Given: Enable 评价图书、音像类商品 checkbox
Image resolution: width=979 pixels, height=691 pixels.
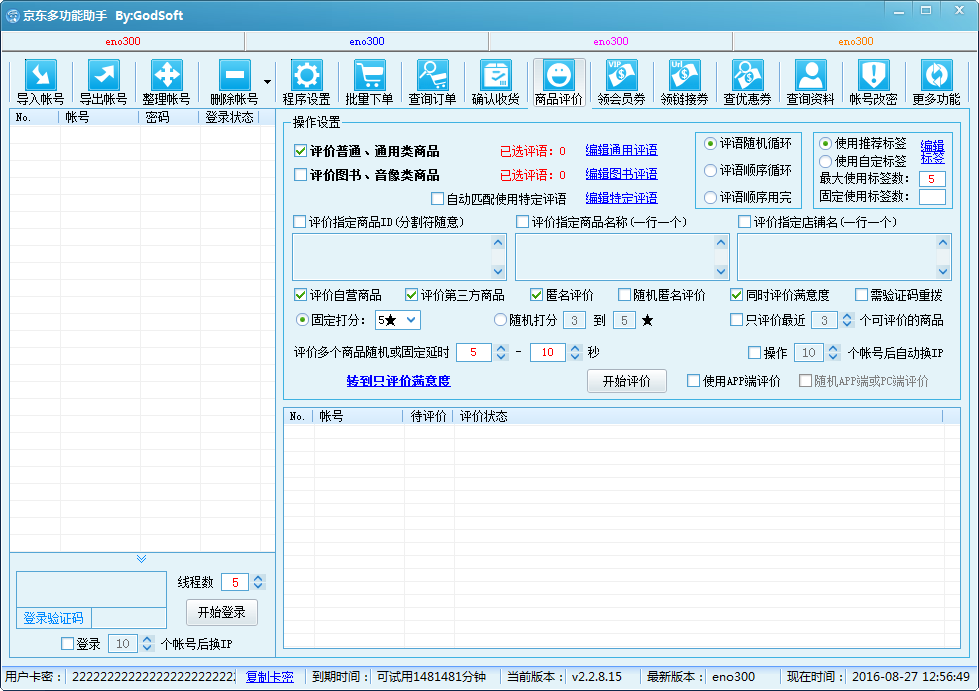Looking at the screenshot, I should [x=301, y=175].
